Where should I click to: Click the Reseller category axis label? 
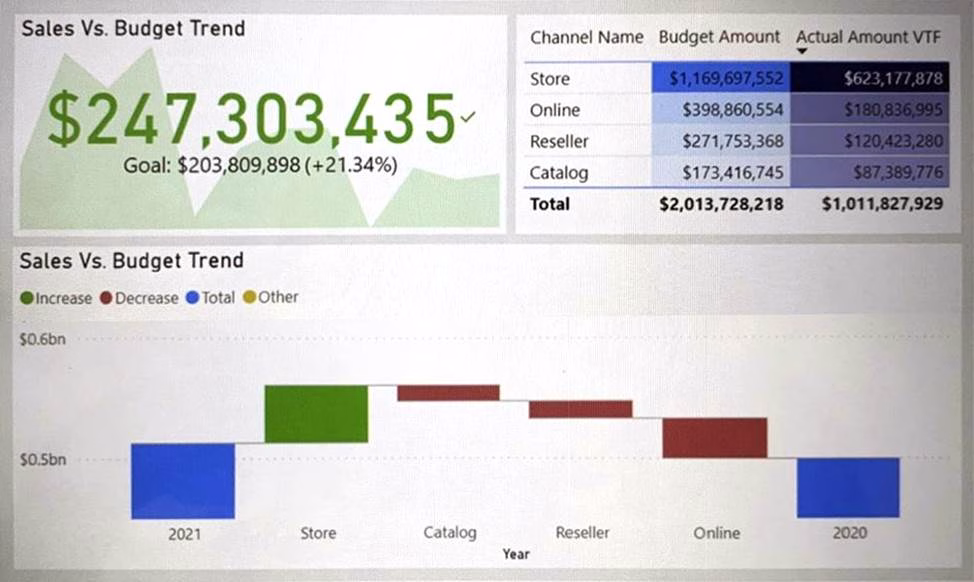pos(582,533)
